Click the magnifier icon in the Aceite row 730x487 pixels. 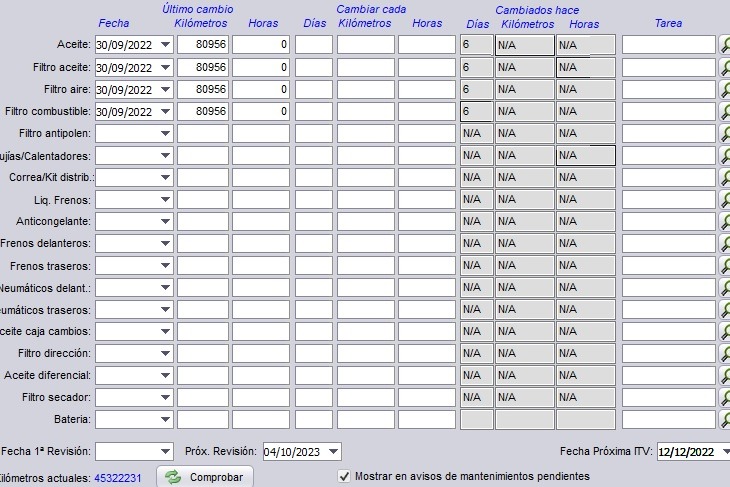coord(725,45)
